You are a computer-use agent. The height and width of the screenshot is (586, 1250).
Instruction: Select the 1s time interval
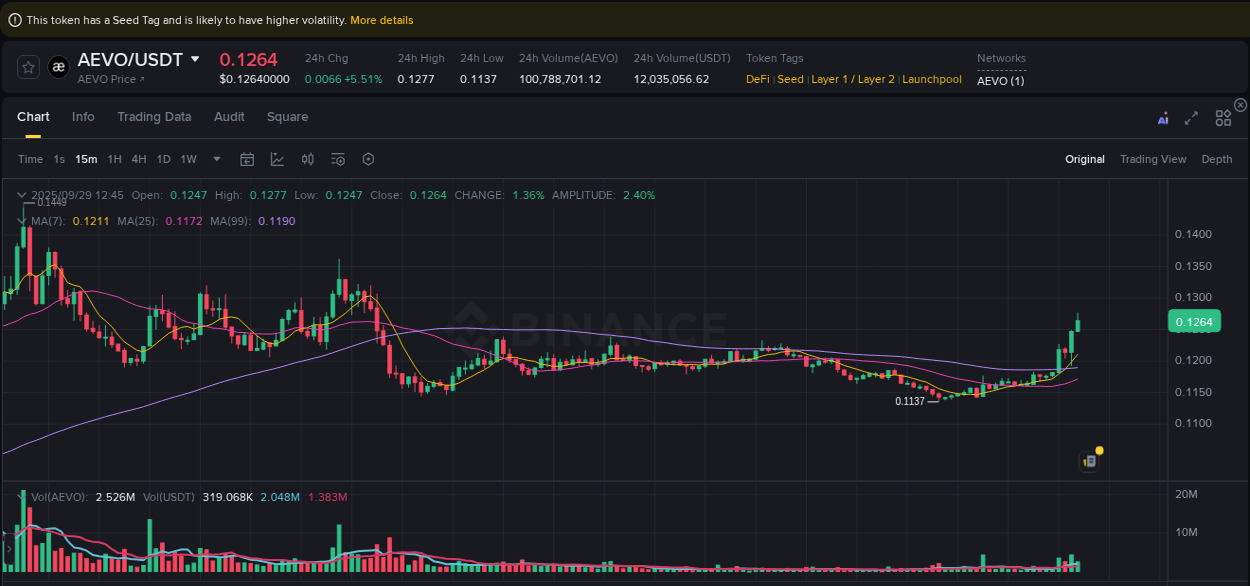tap(58, 159)
